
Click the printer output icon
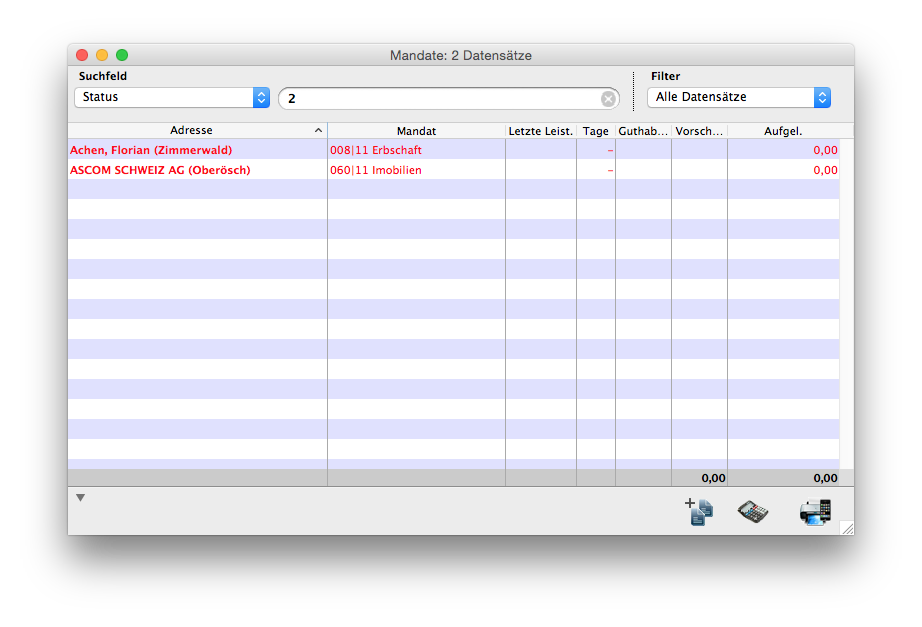click(815, 512)
